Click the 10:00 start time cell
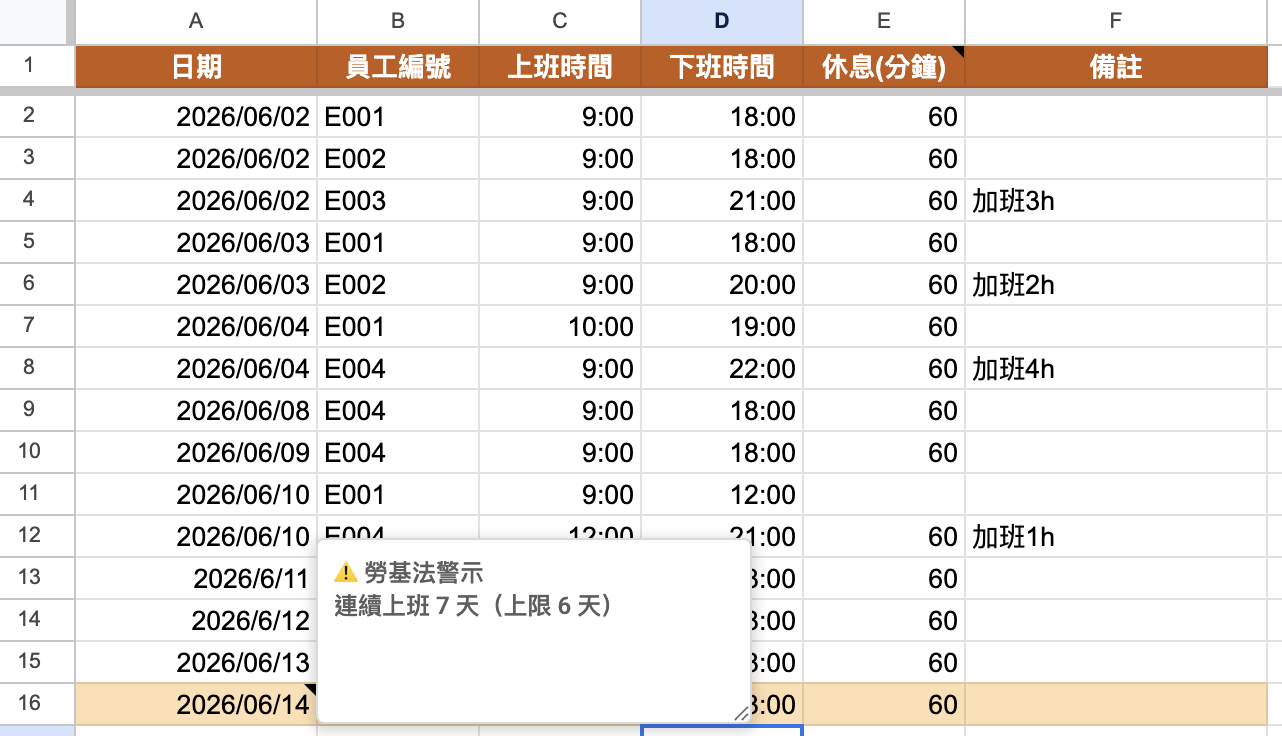1282x736 pixels. point(560,327)
